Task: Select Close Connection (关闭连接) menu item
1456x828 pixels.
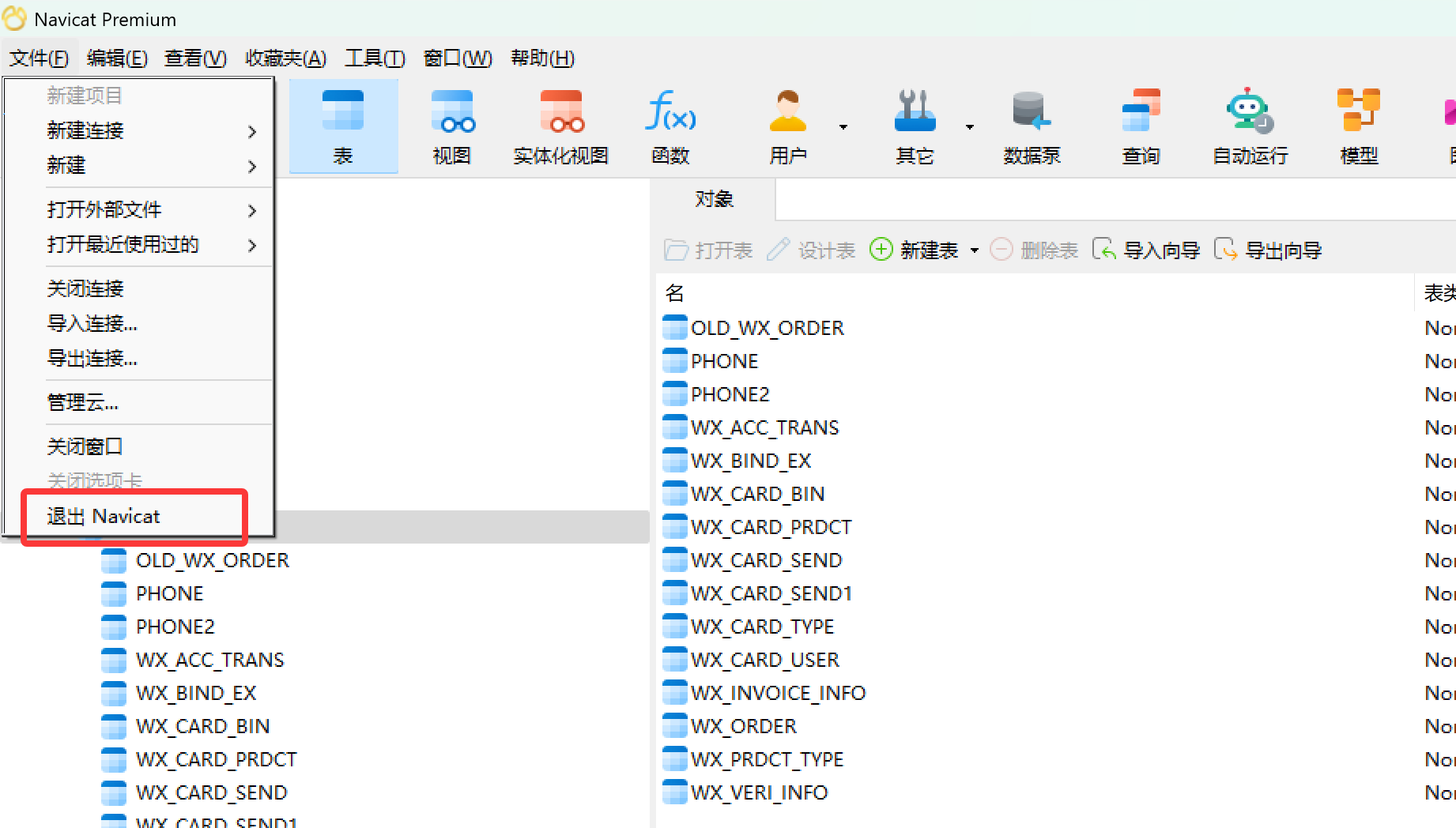Action: click(139, 288)
